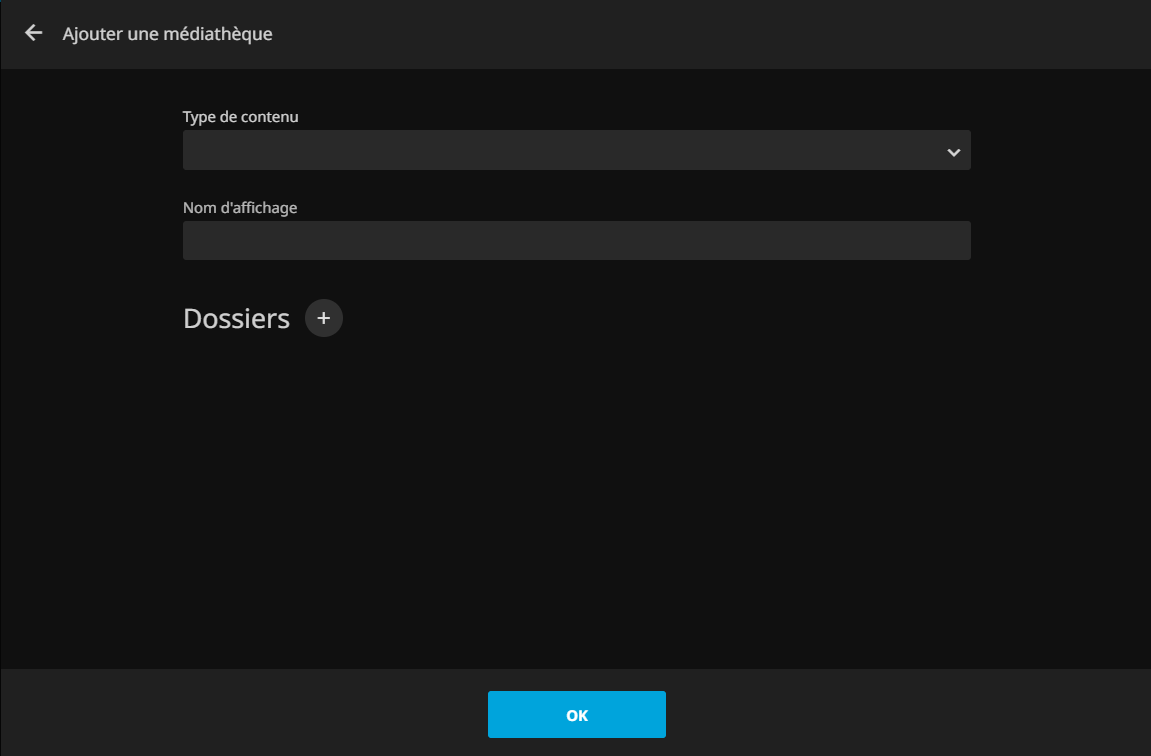Click the round button next to Dossiers

pos(323,318)
